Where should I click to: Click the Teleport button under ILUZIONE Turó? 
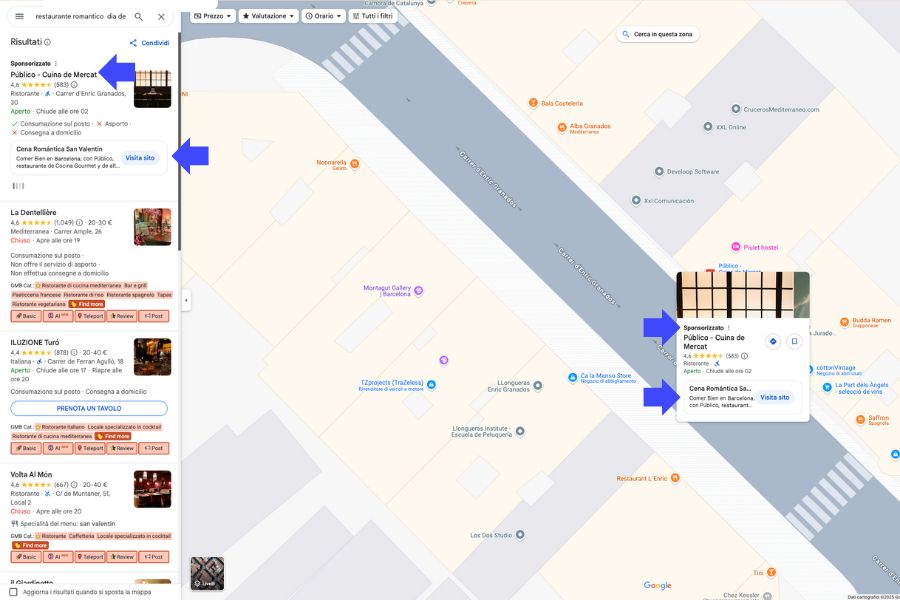point(90,448)
